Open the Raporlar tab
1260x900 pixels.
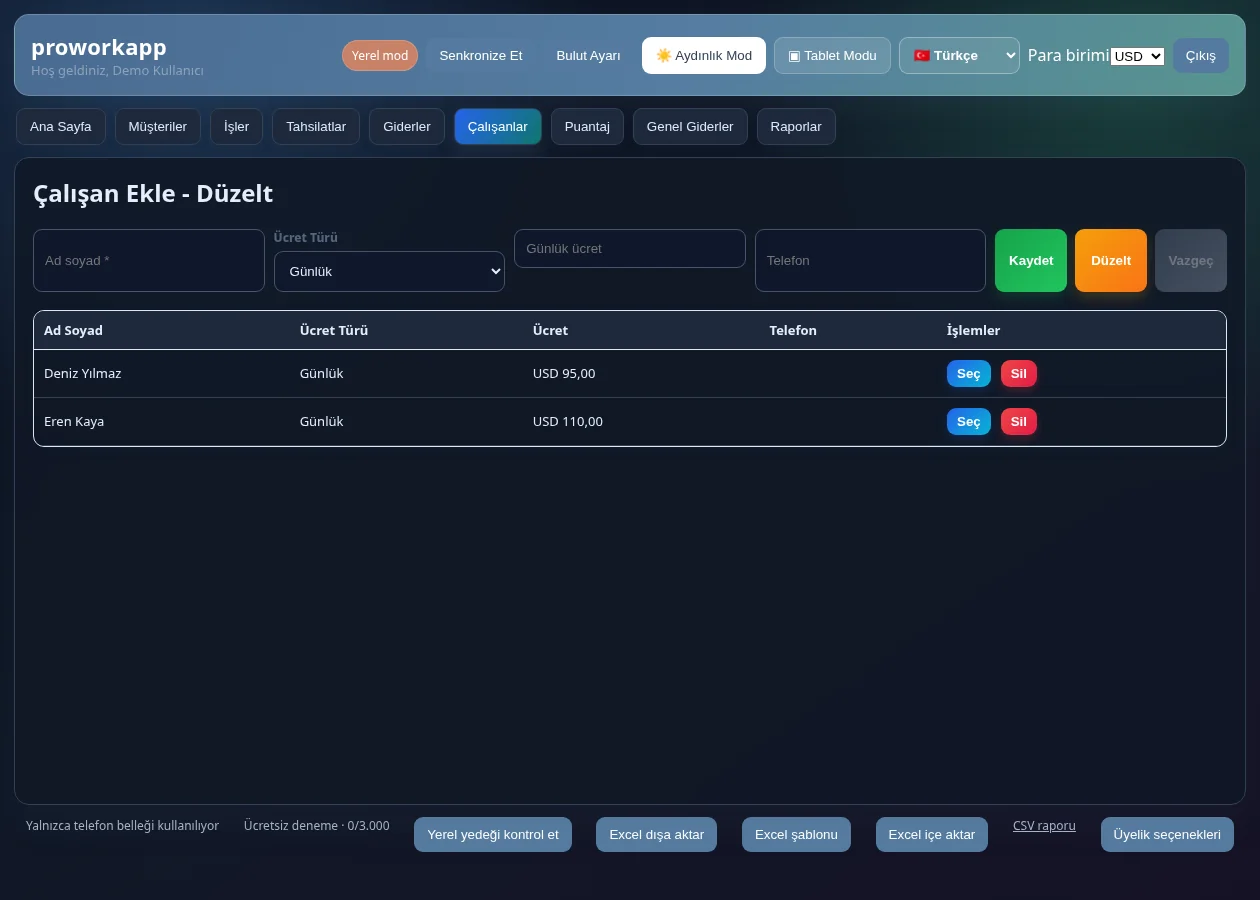tap(796, 127)
